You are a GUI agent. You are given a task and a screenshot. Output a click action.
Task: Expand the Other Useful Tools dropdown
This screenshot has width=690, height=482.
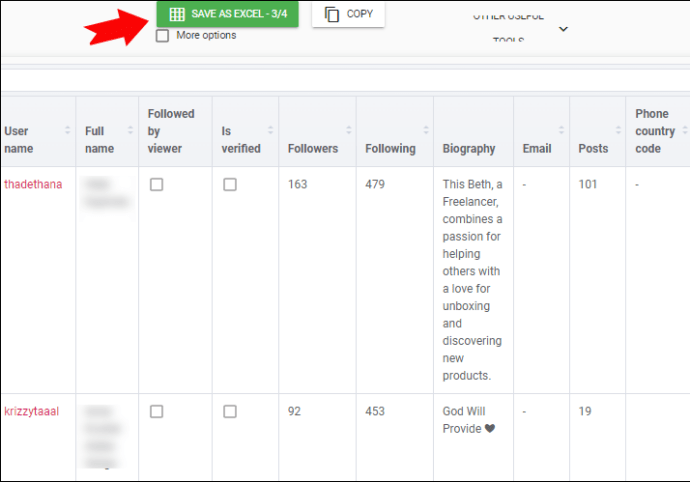[563, 29]
